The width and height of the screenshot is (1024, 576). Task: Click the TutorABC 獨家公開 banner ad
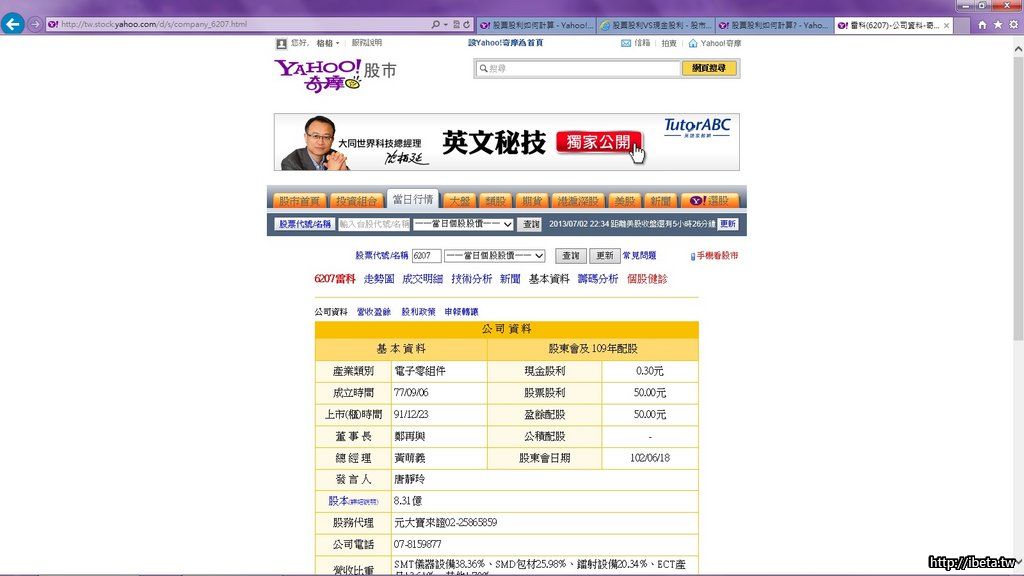click(x=506, y=142)
